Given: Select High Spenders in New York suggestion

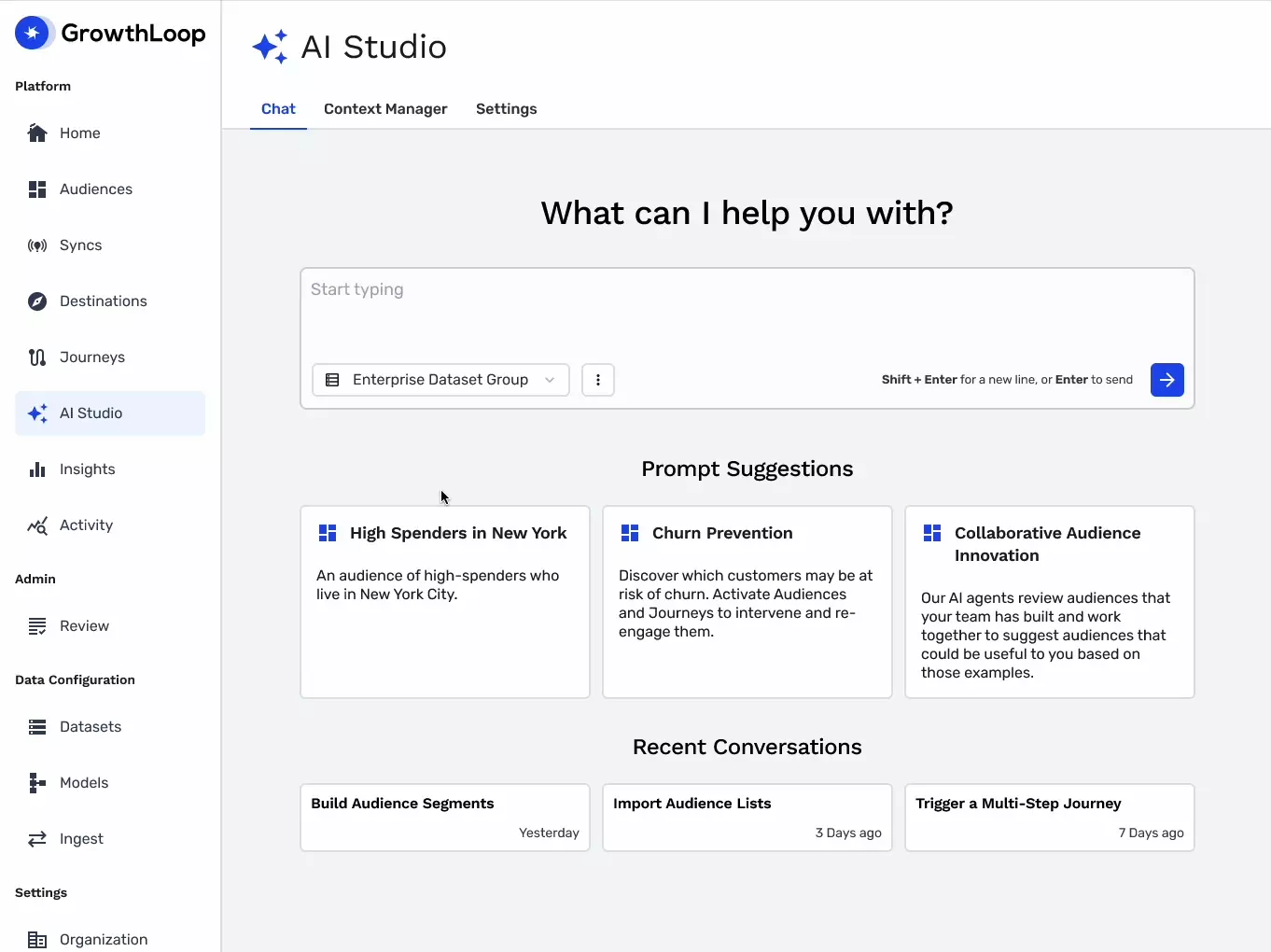Looking at the screenshot, I should [444, 601].
